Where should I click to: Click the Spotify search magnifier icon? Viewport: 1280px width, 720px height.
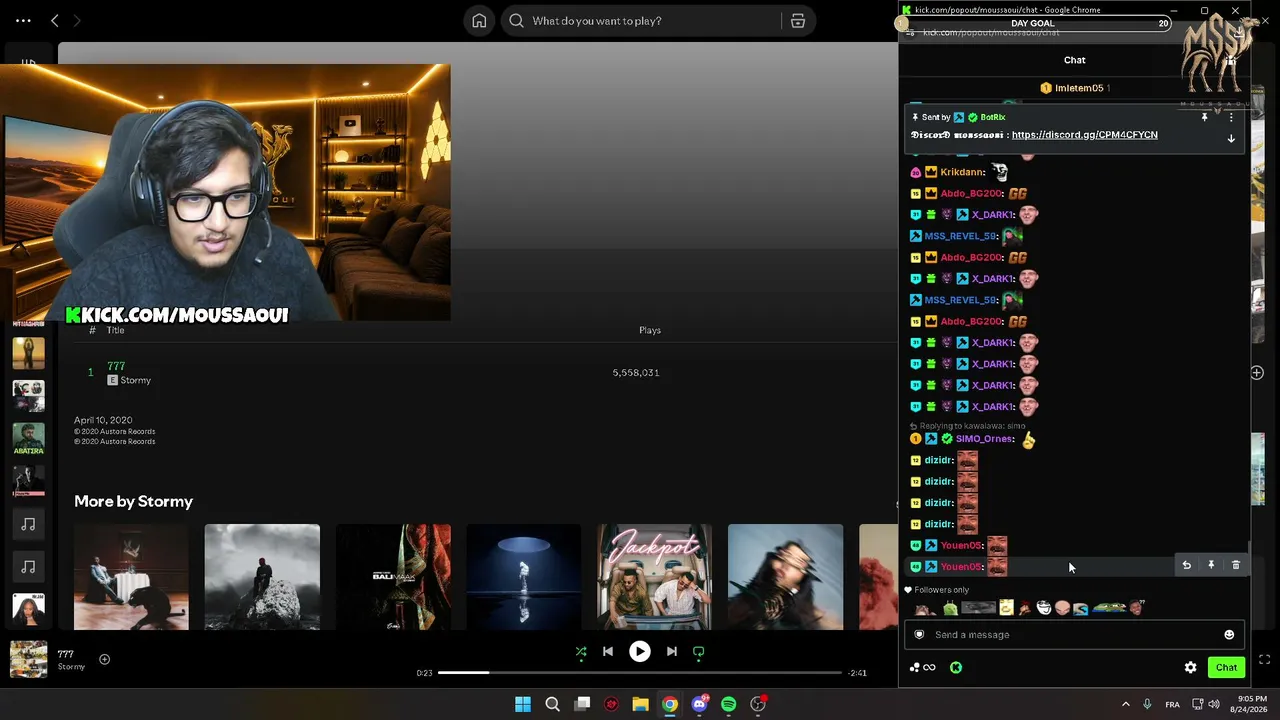(x=516, y=21)
